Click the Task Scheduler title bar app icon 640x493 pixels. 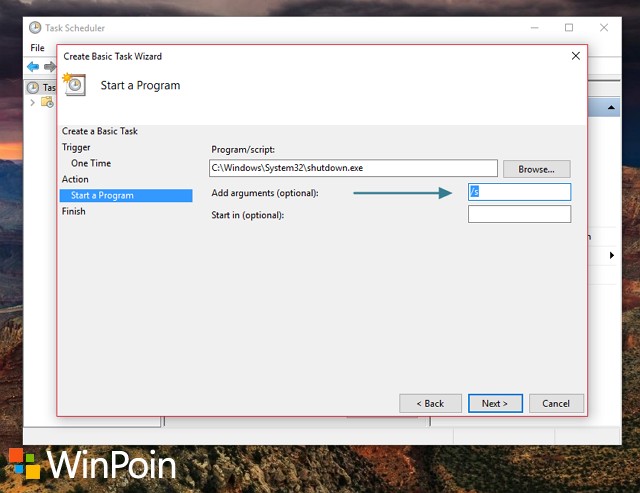[35, 27]
